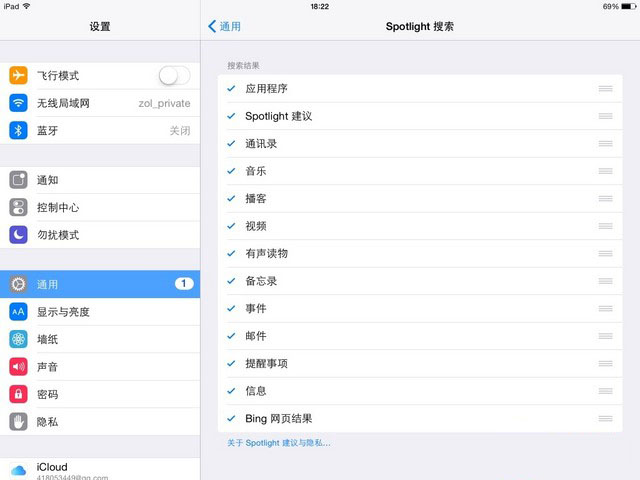Screen dimensions: 640x480
Task: Tap the Privacy (隐私) hand icon
Action: (18, 422)
